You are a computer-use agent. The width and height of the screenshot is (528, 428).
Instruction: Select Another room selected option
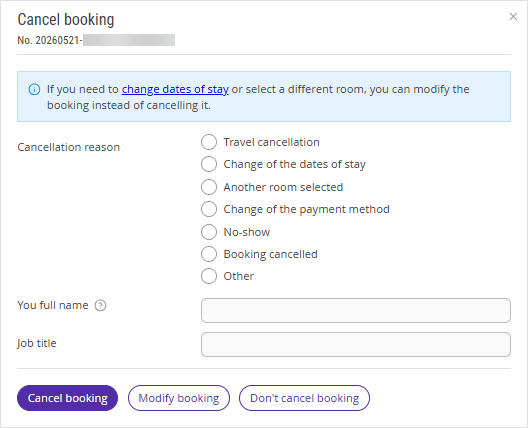point(209,187)
